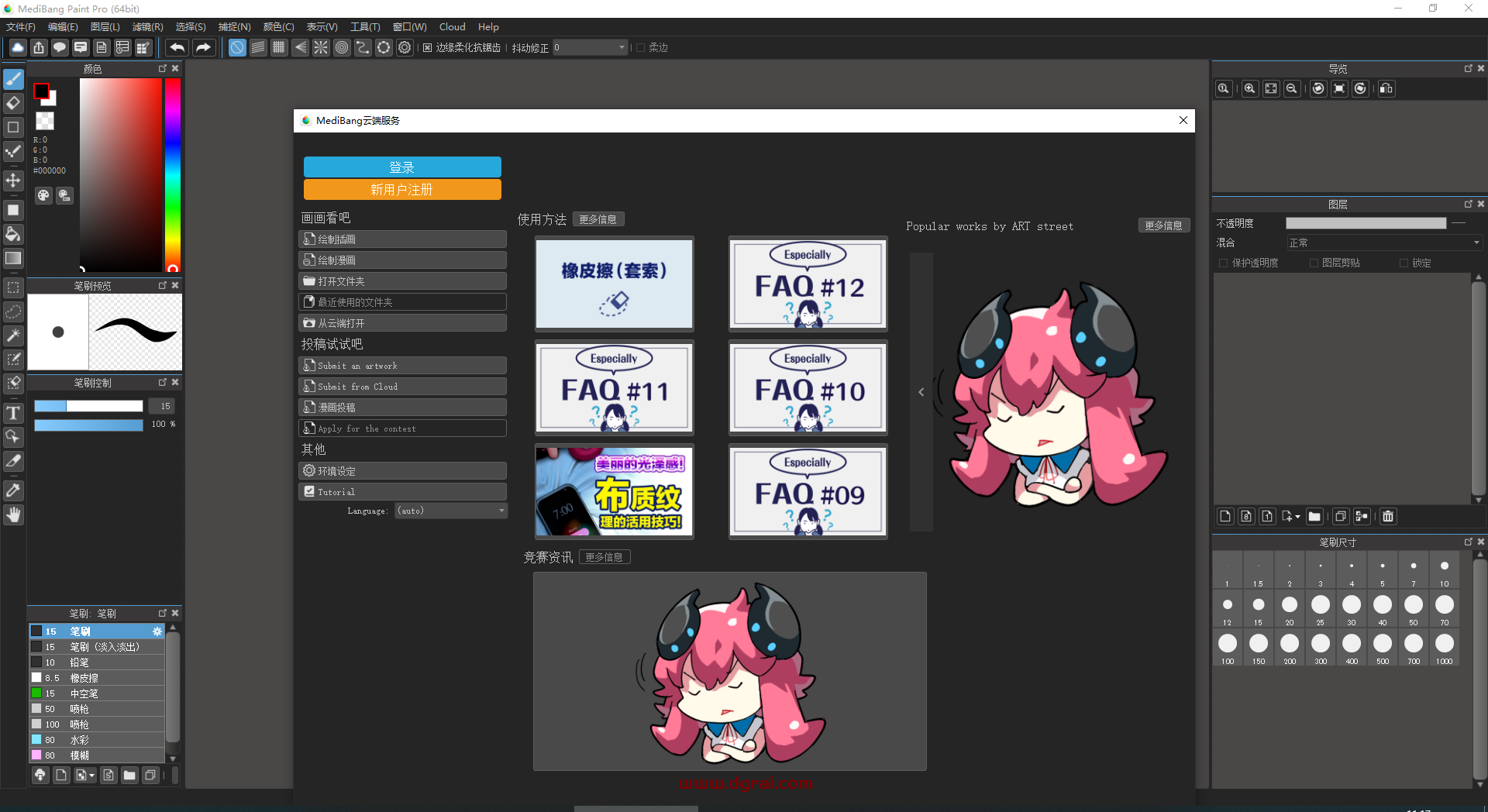Open the 滤镜(R) menu
The image size is (1488, 812).
click(147, 27)
